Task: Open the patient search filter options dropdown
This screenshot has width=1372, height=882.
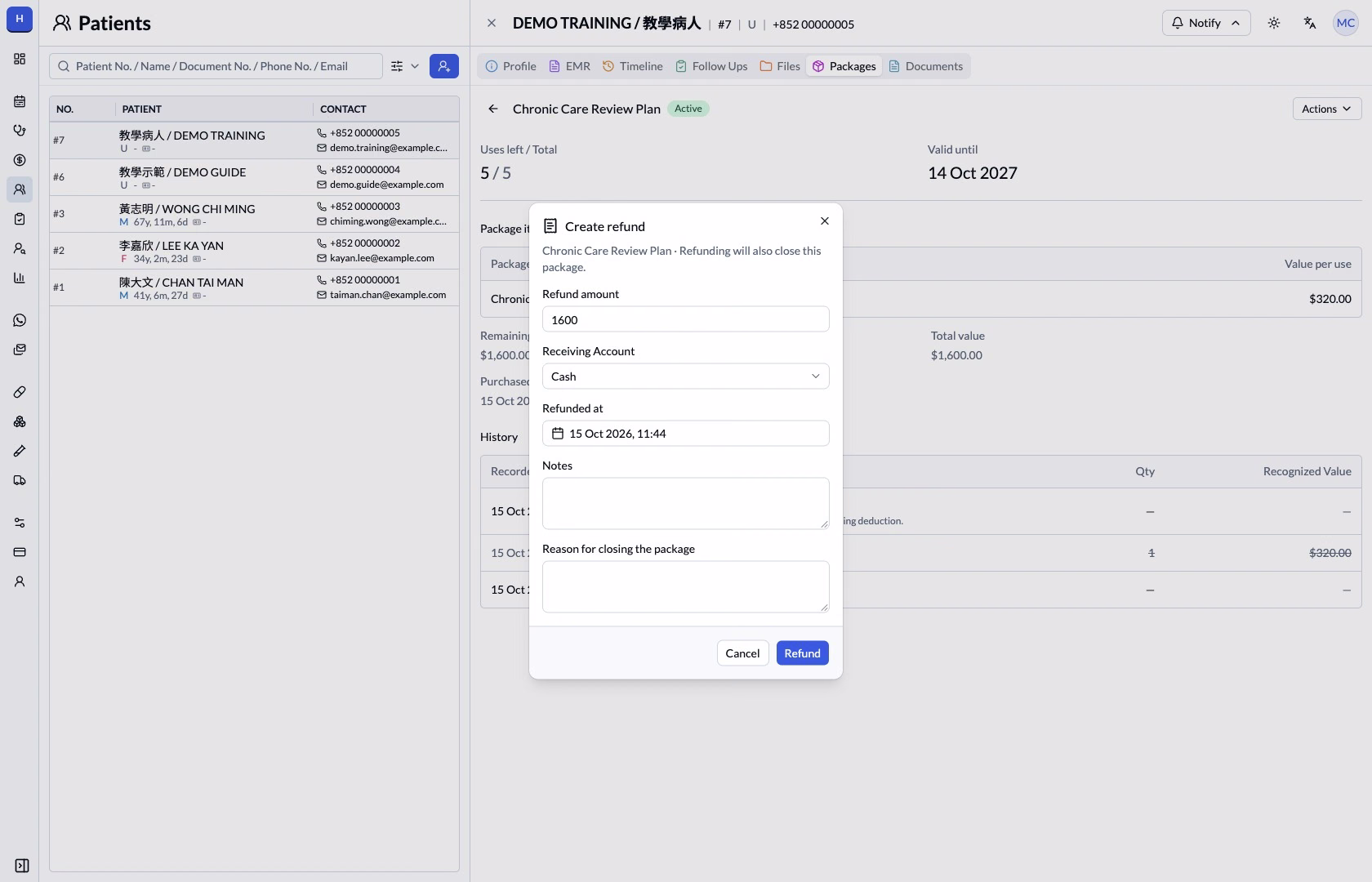Action: click(x=405, y=66)
